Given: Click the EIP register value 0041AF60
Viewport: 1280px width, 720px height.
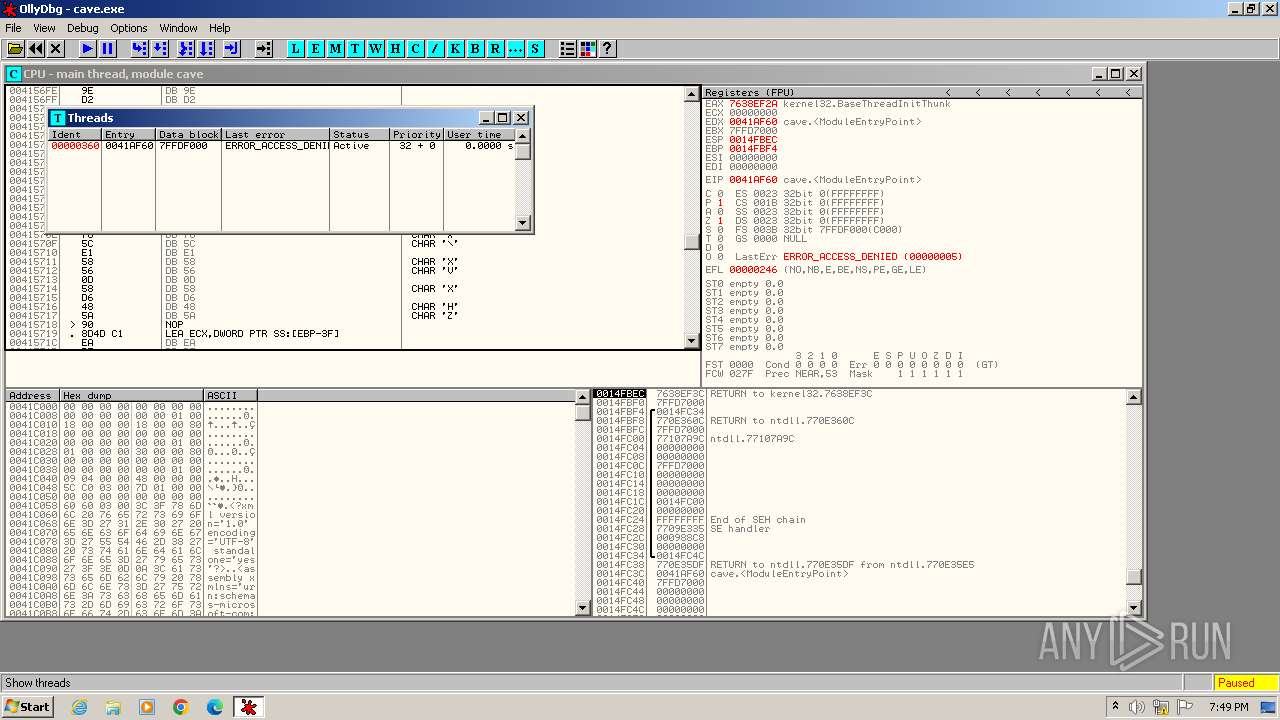Looking at the screenshot, I should (x=753, y=180).
